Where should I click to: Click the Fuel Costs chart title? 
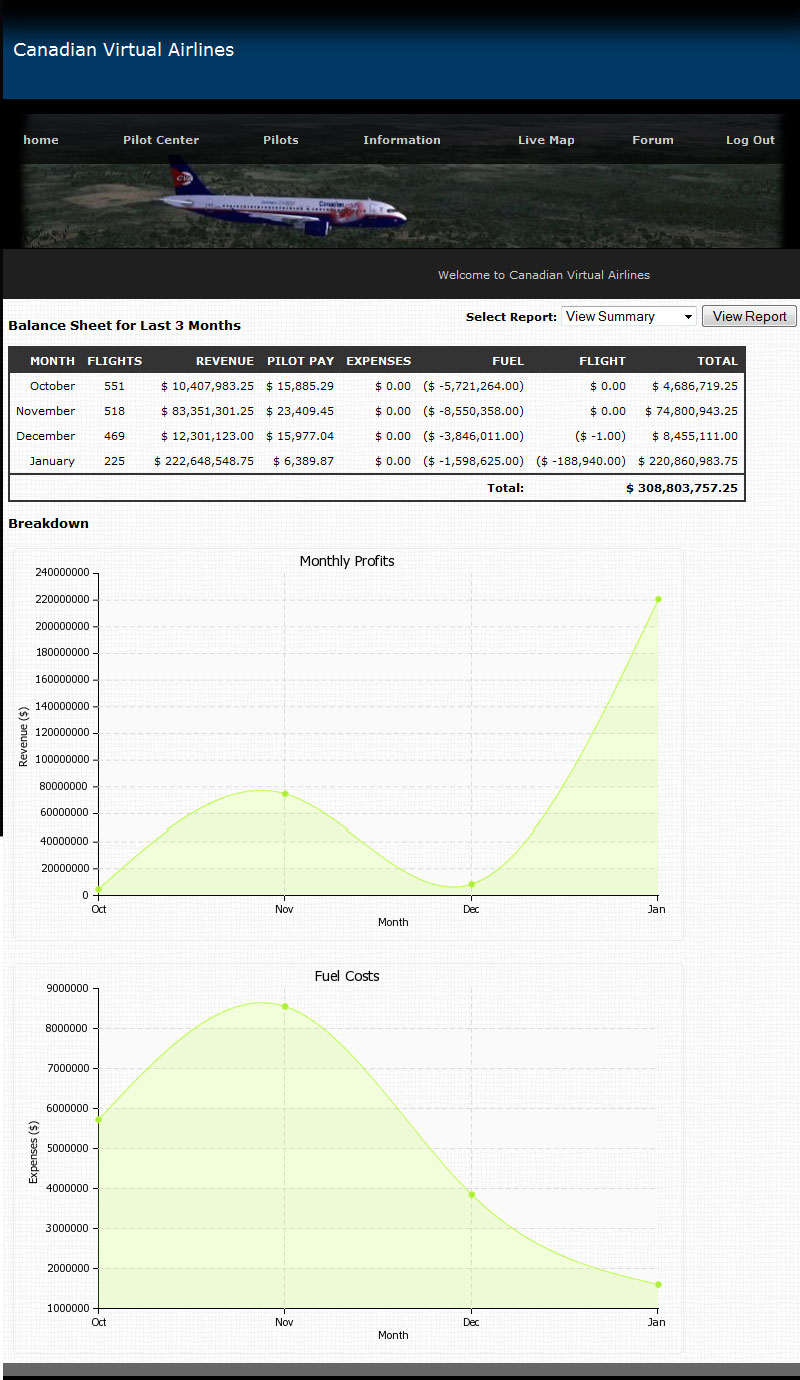click(x=347, y=976)
